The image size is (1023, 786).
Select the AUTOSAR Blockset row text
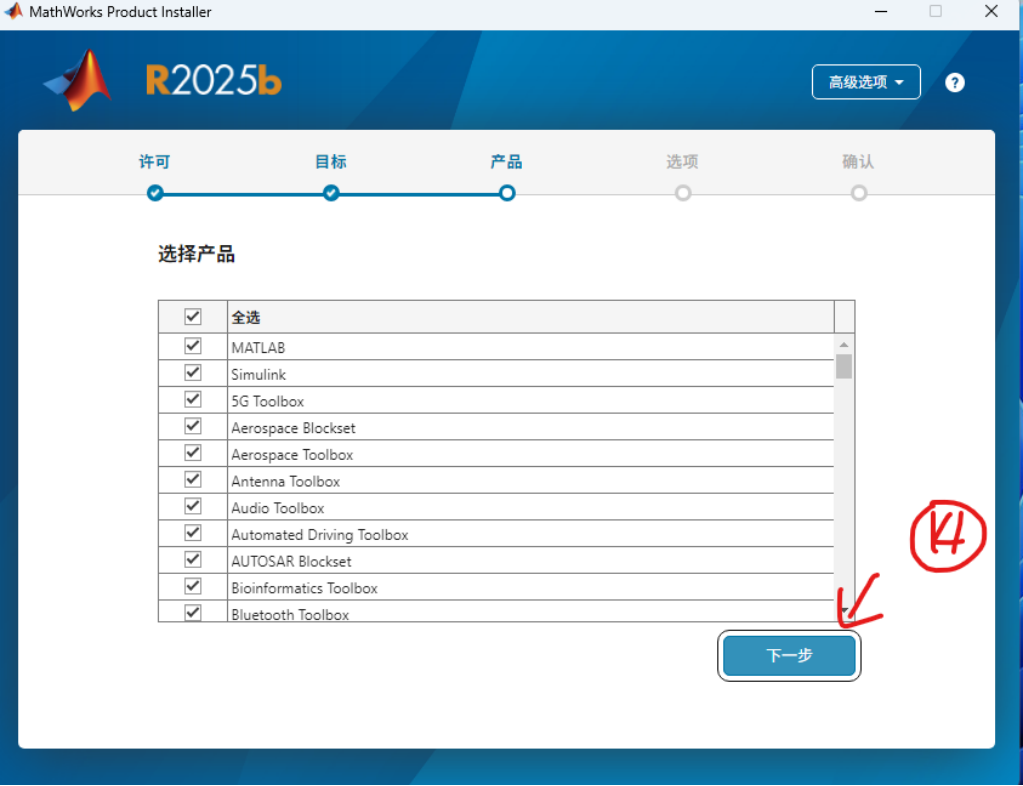coord(291,562)
